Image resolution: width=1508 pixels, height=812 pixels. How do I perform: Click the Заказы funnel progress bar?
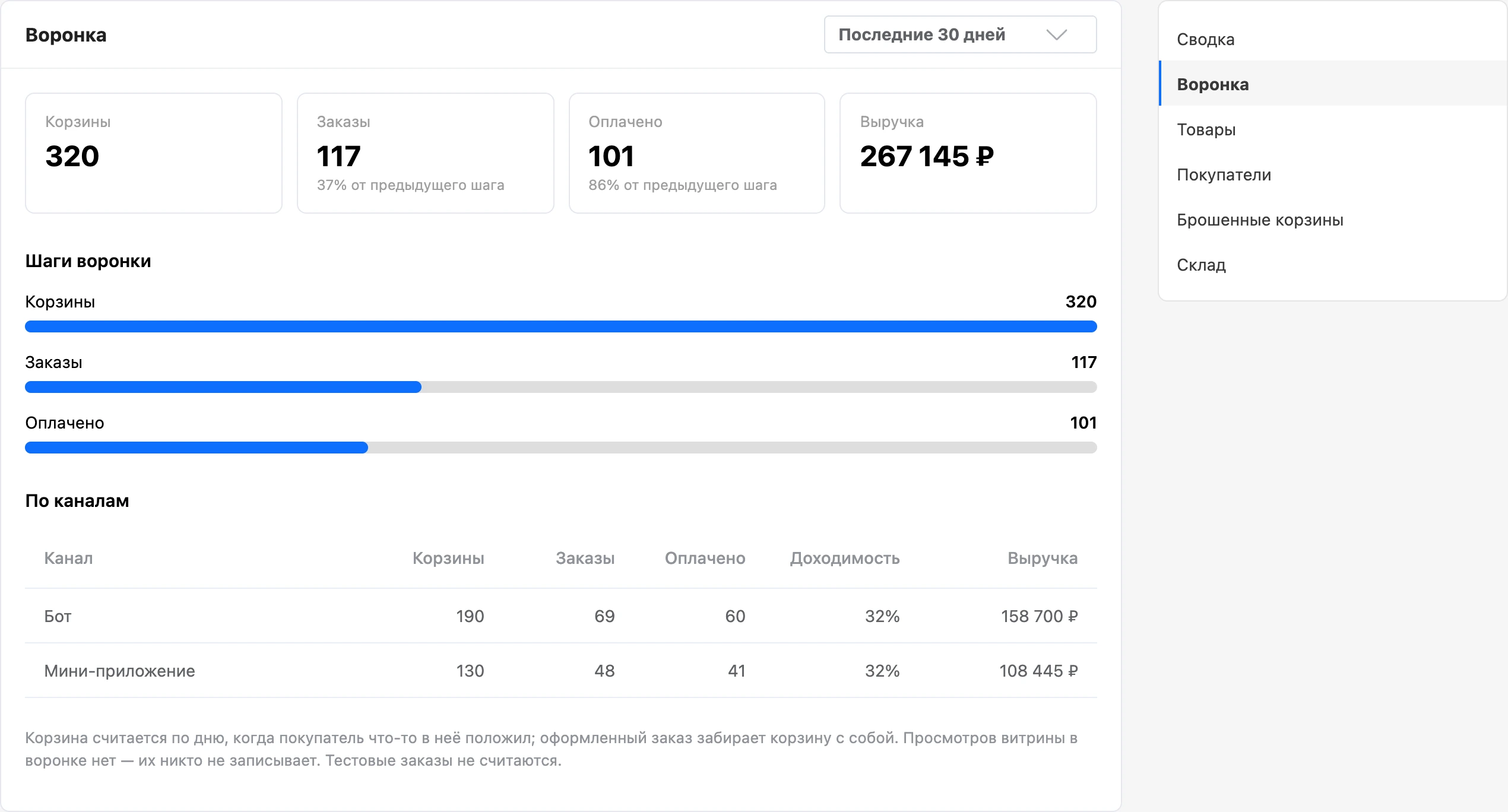click(561, 387)
